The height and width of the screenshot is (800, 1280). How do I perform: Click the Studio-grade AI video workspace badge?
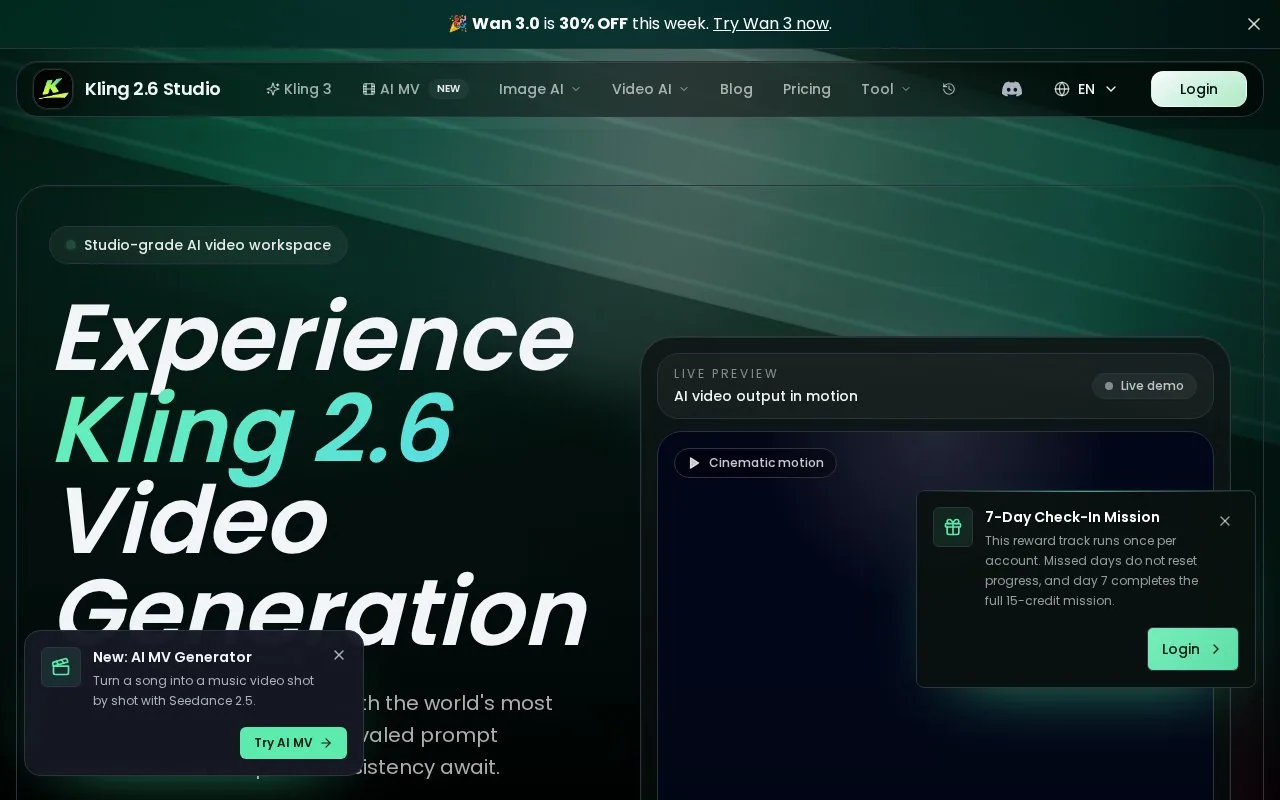(x=198, y=245)
